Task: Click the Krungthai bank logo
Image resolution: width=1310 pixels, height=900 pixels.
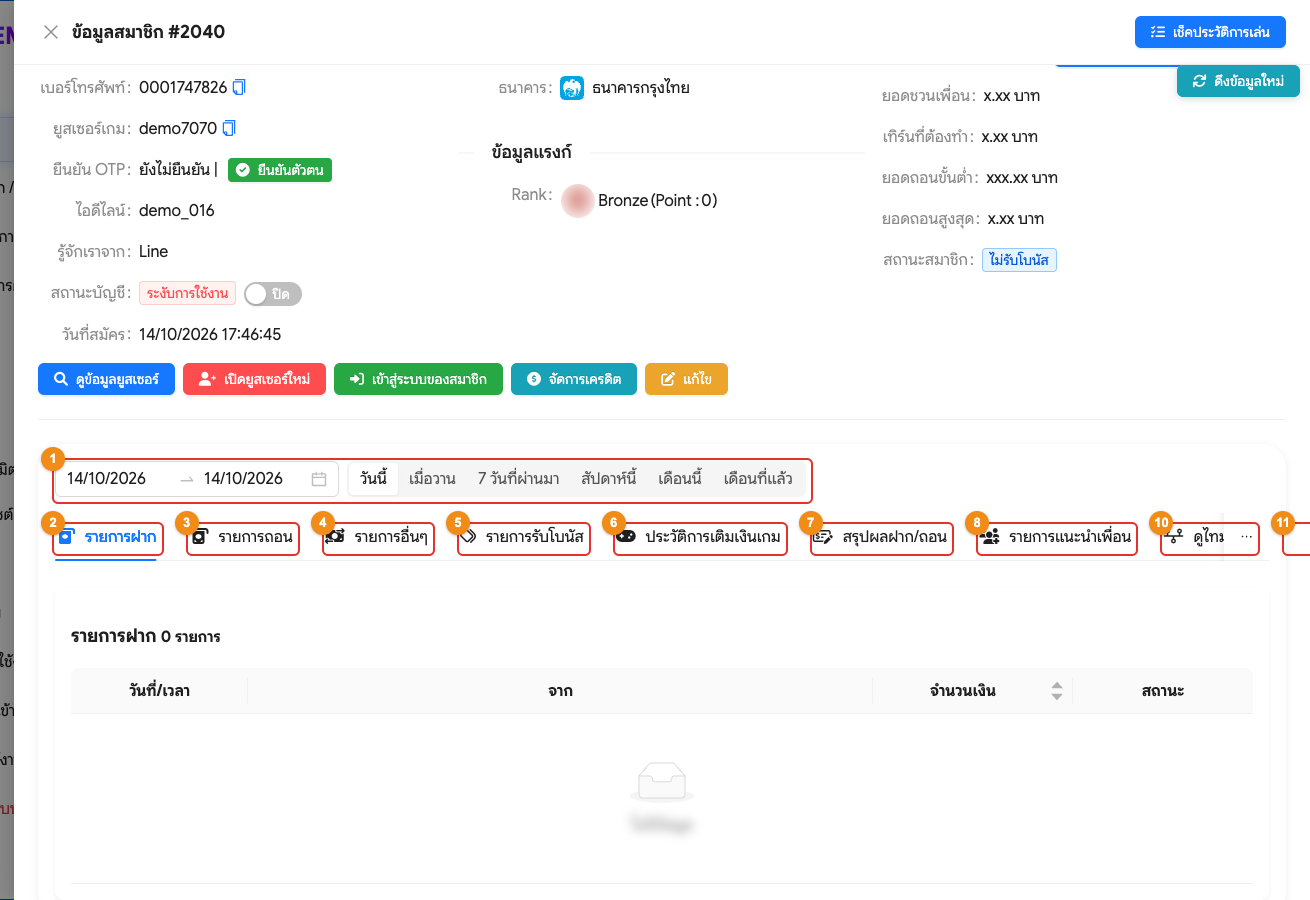Action: [x=572, y=88]
